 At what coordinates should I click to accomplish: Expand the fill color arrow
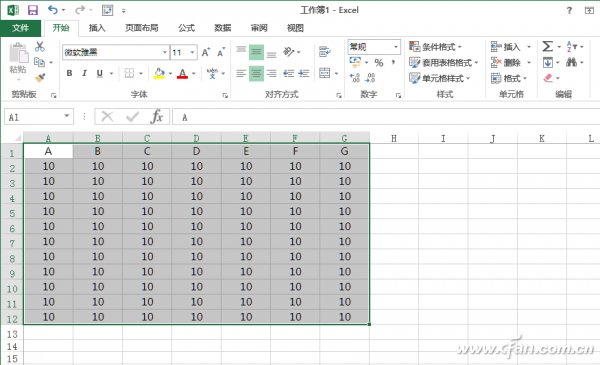click(x=170, y=73)
